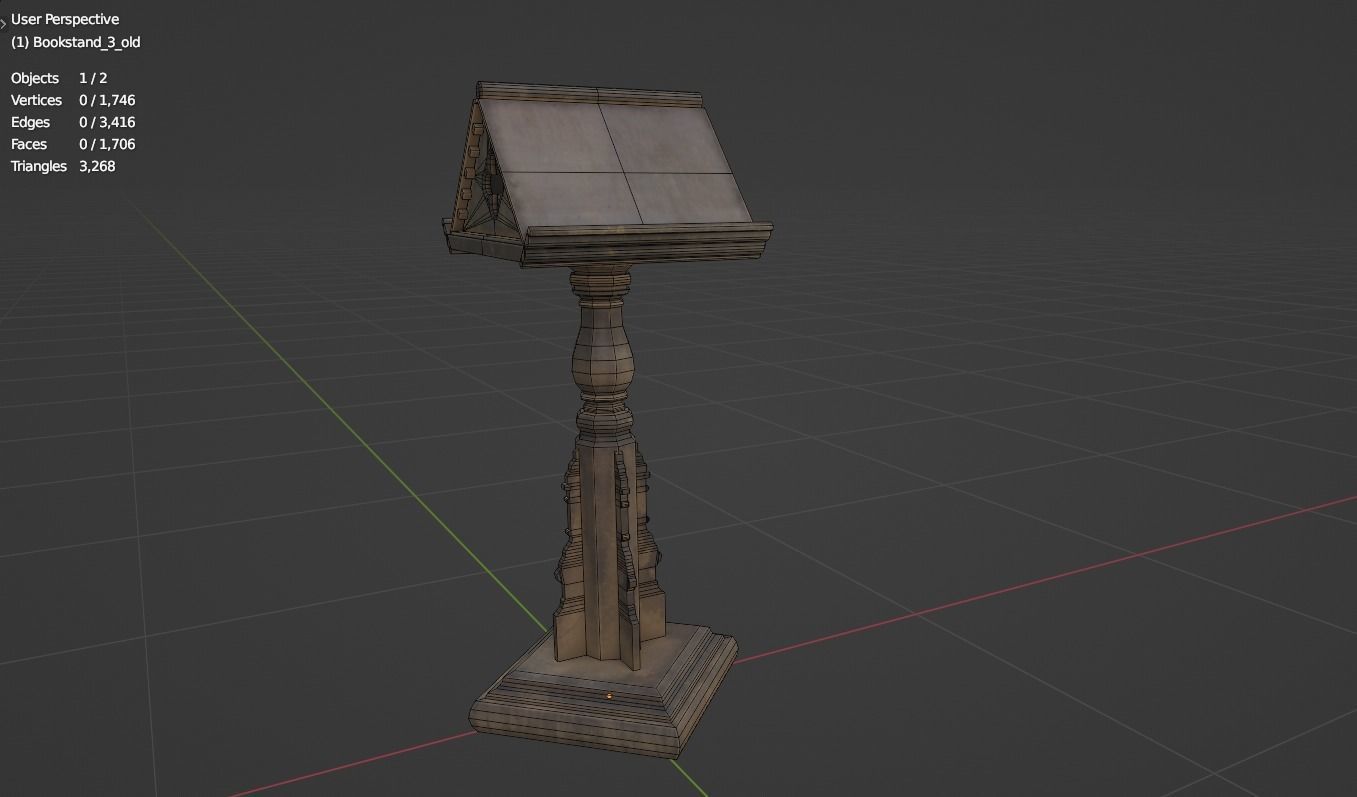Click the "Edges" statistics label
Screen dimensions: 1357x797
[x=31, y=122]
